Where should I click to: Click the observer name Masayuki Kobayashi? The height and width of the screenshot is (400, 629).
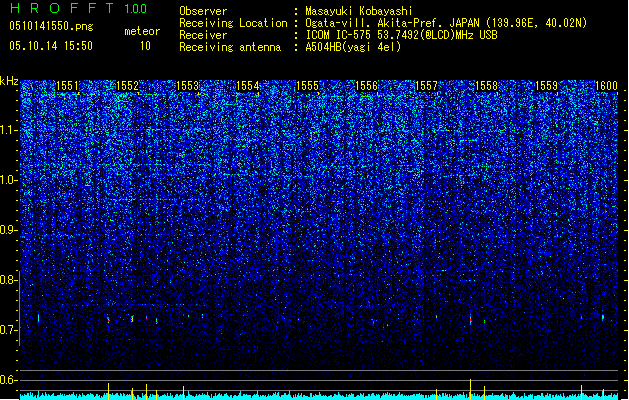coord(359,11)
